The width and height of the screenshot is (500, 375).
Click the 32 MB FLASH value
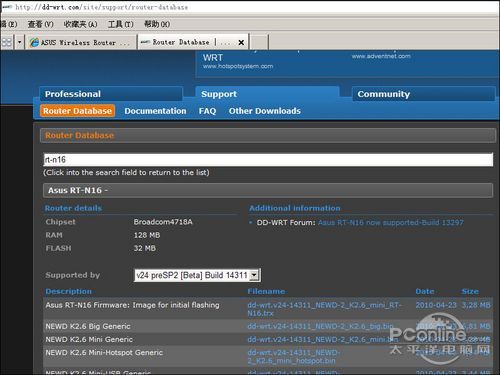[x=145, y=248]
